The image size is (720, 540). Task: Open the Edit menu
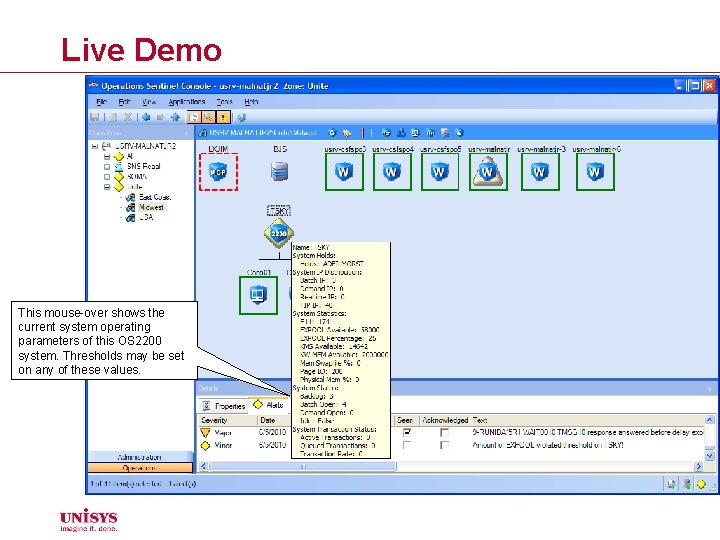124,101
